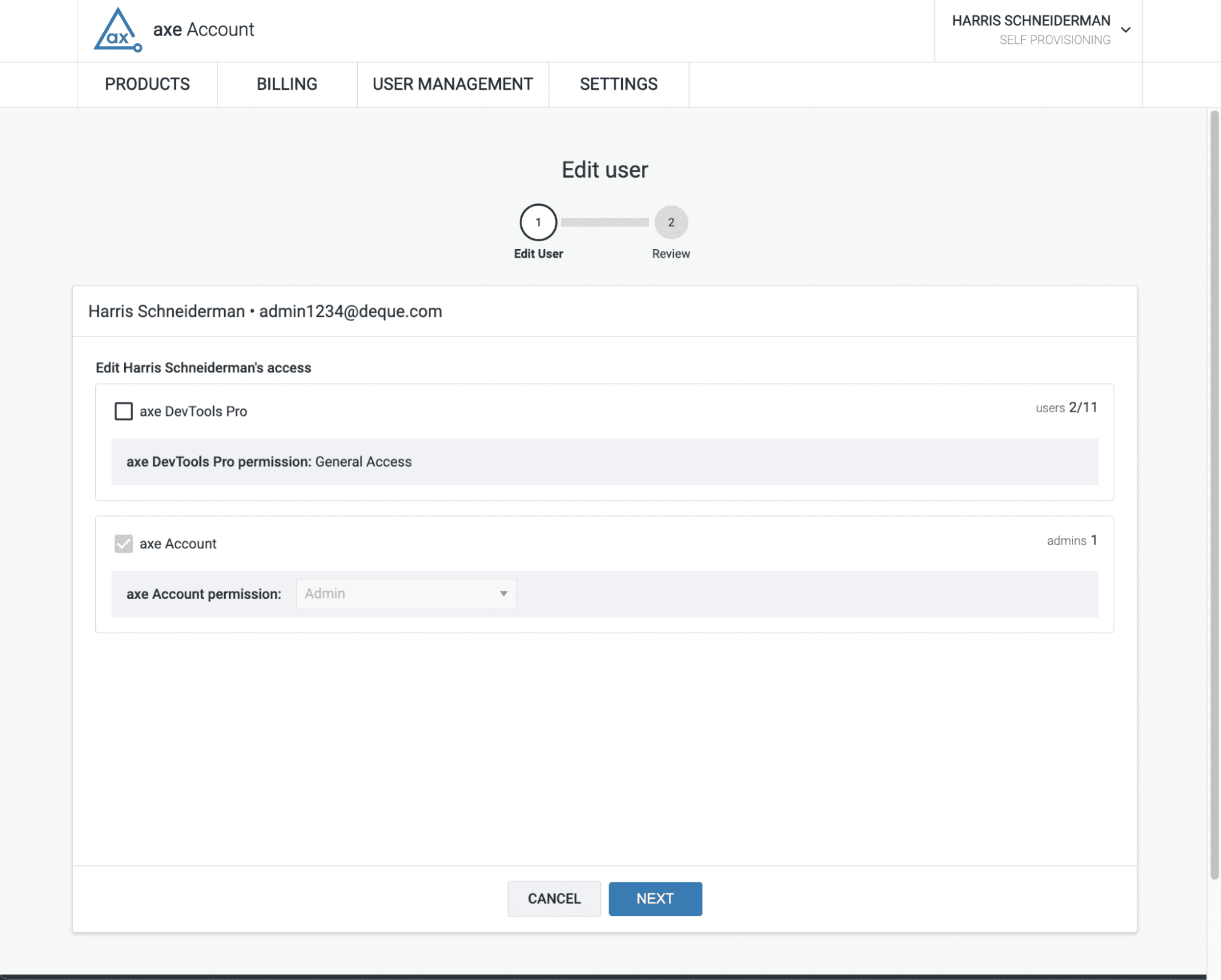Click the dropdown arrow on Admin selector

tap(503, 593)
